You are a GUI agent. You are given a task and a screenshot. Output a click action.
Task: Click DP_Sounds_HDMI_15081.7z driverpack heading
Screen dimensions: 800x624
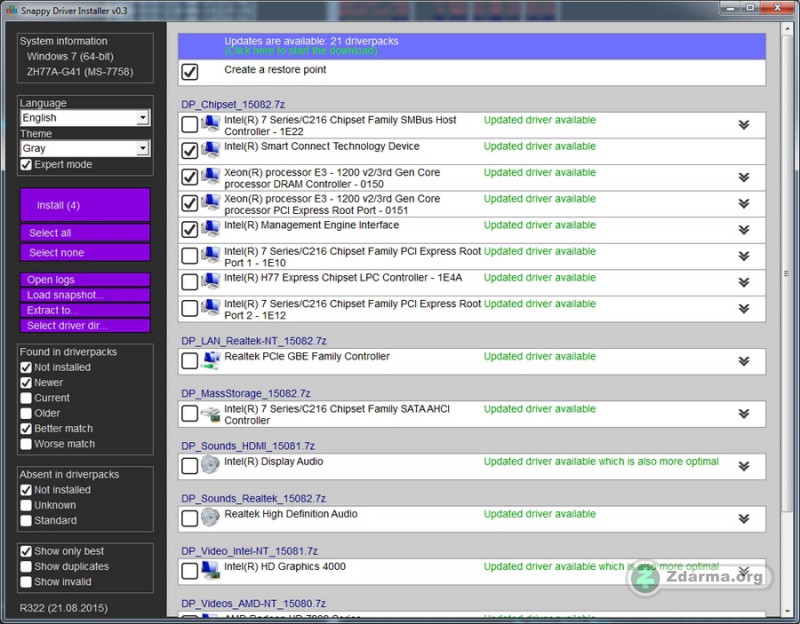point(248,446)
